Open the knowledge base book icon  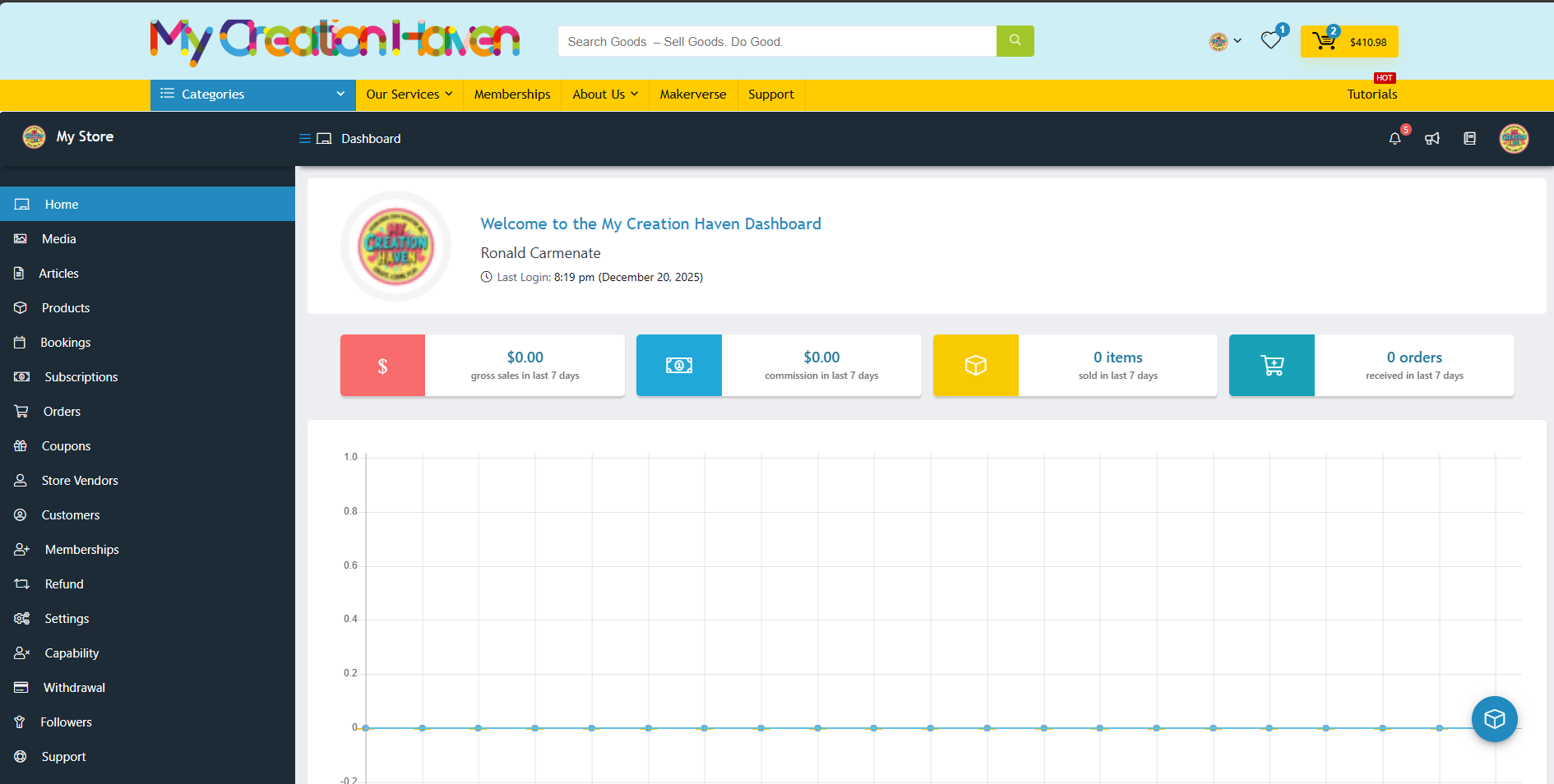pos(1470,139)
